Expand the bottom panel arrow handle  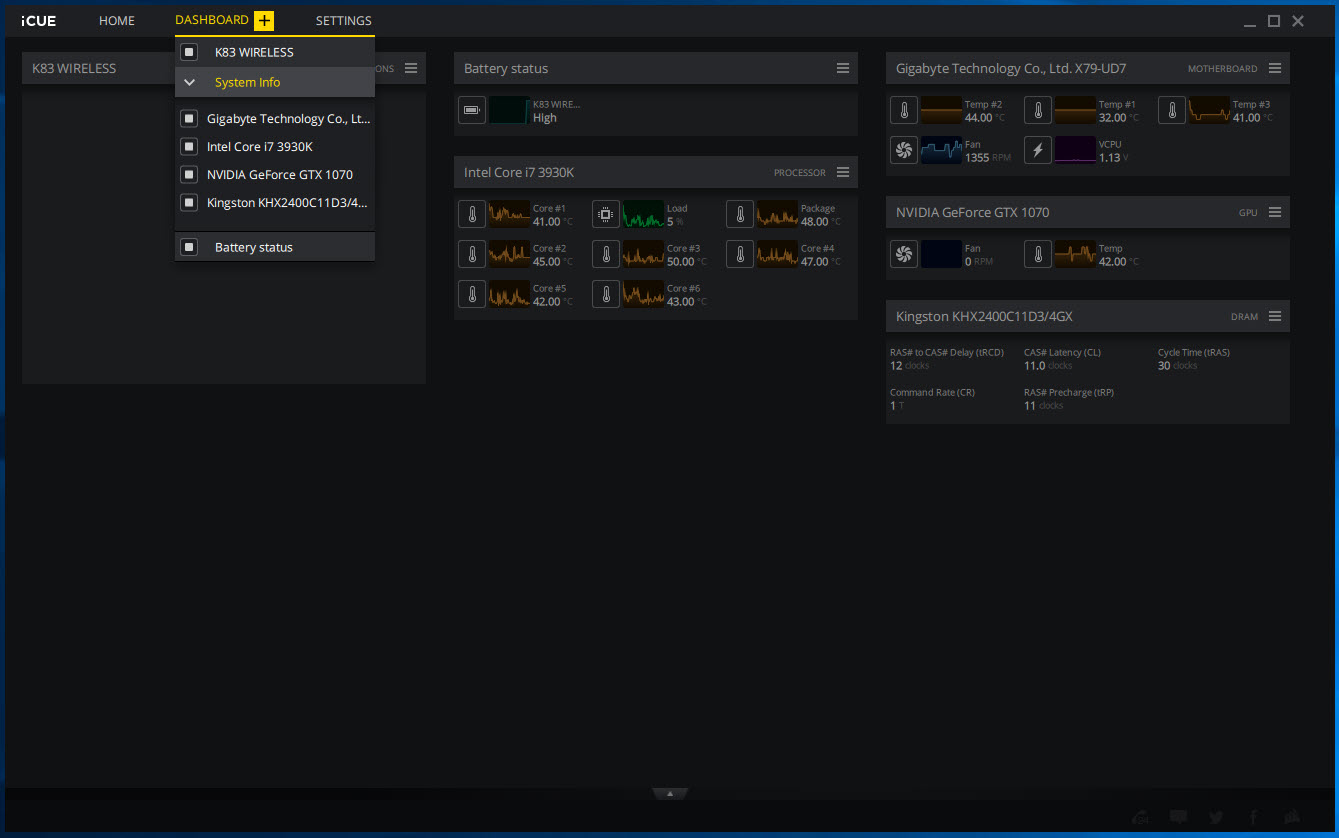click(x=670, y=793)
